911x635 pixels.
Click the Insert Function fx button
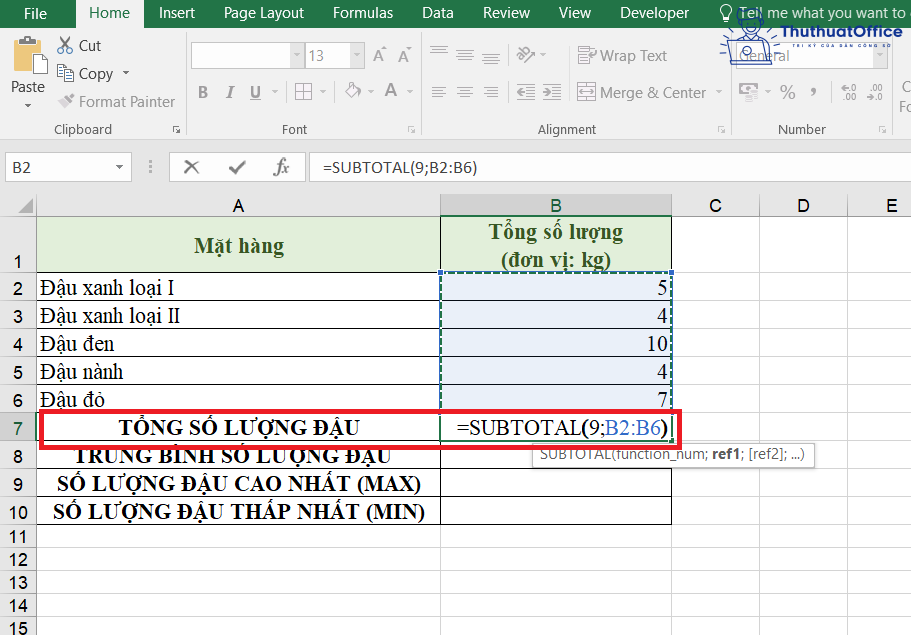pyautogui.click(x=284, y=166)
